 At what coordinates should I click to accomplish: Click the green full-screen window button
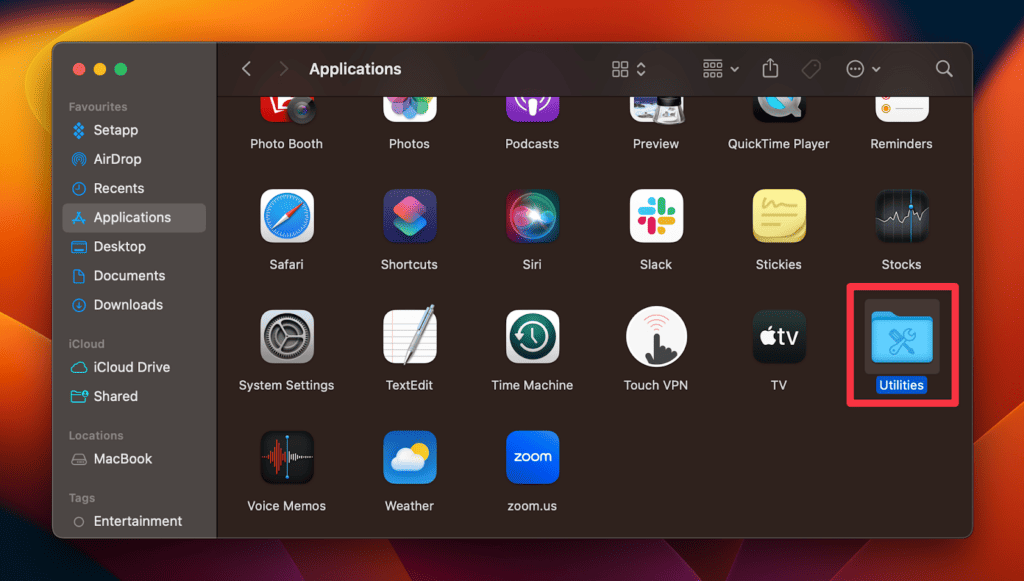(121, 69)
